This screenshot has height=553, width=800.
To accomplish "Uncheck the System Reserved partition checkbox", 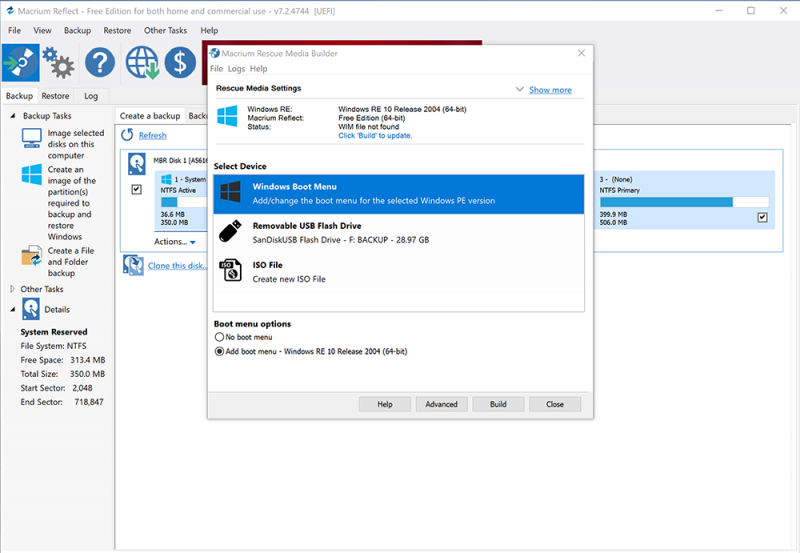I will (136, 190).
